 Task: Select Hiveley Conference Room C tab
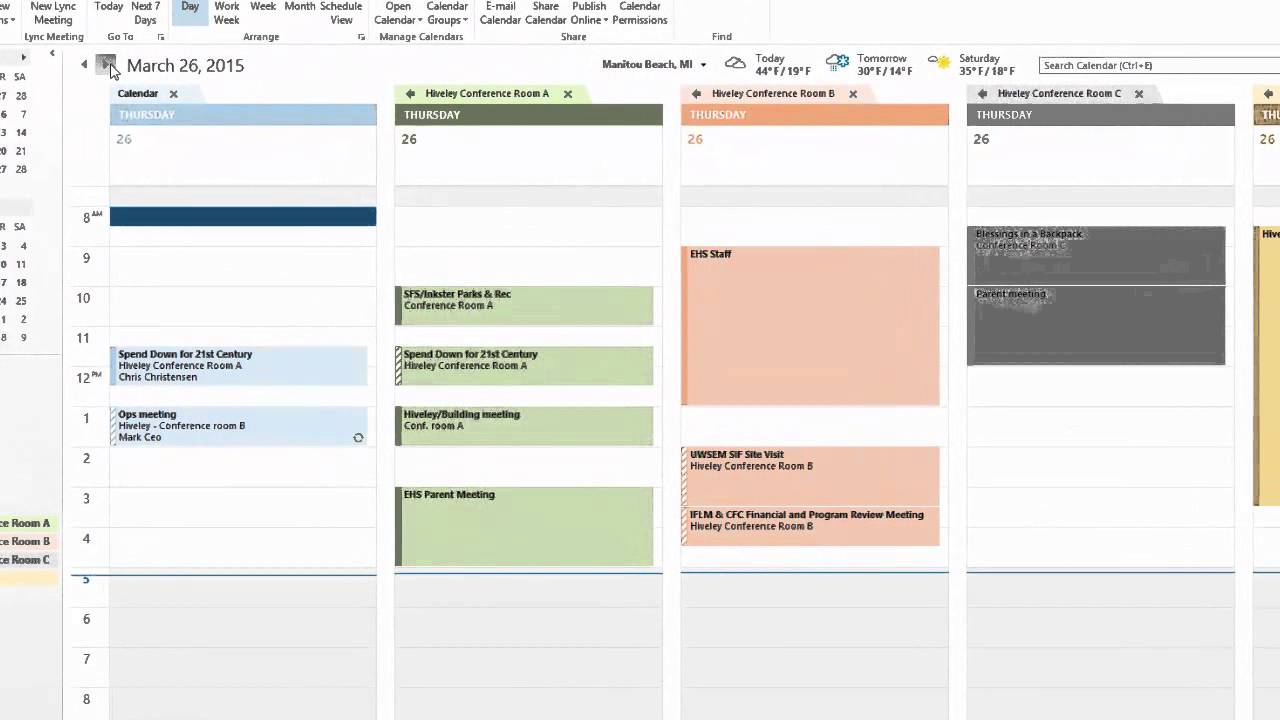click(x=1059, y=94)
